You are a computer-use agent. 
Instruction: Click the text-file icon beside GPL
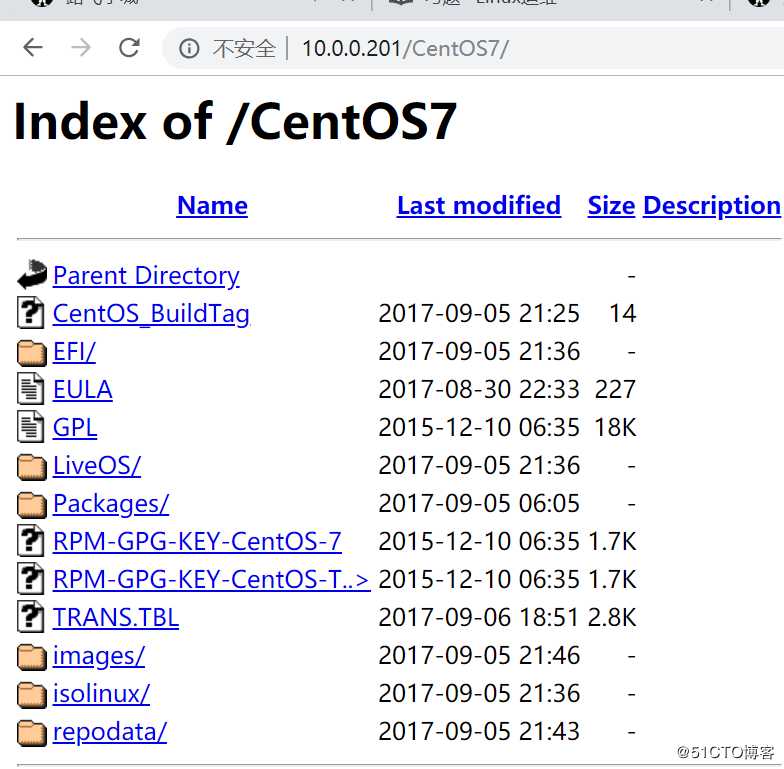pyautogui.click(x=30, y=426)
